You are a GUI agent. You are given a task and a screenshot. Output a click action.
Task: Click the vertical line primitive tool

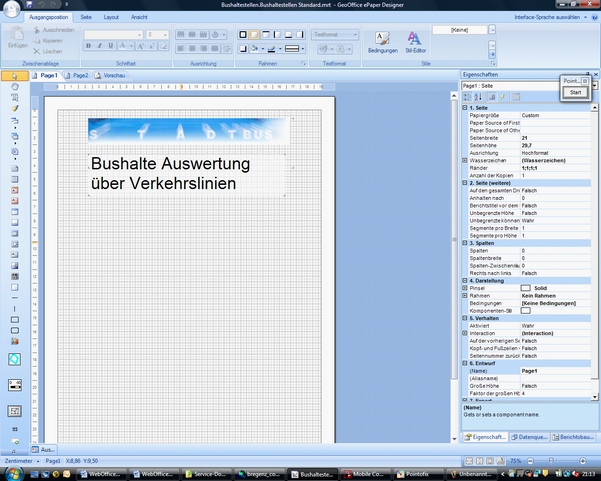[x=15, y=309]
